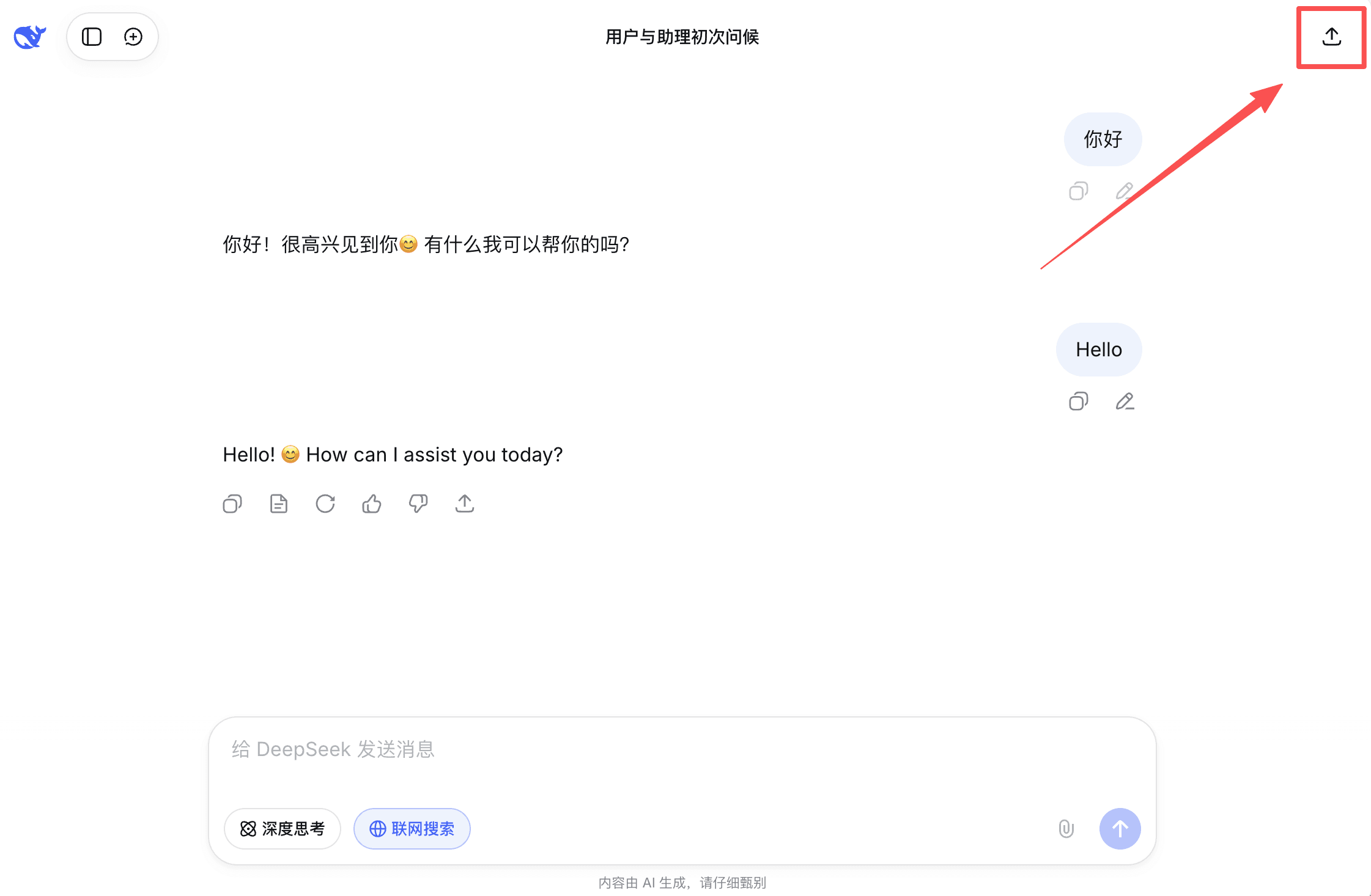1371x896 pixels.
Task: Click the DeepSeek message input field
Action: pos(673,749)
